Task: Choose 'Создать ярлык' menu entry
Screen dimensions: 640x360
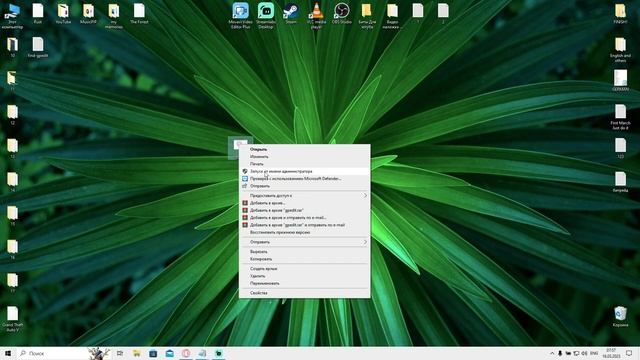Action: [x=304, y=269]
